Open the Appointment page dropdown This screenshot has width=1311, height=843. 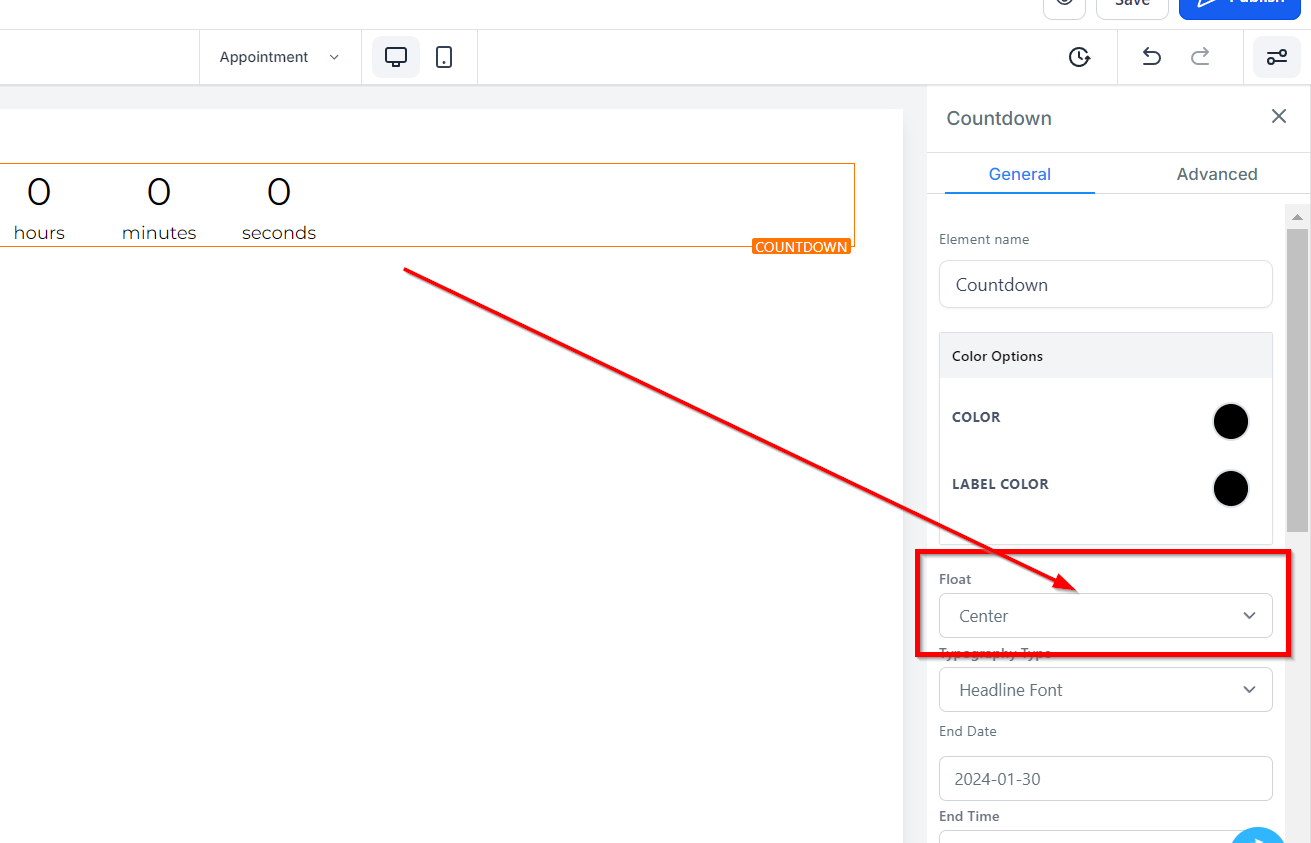click(280, 57)
